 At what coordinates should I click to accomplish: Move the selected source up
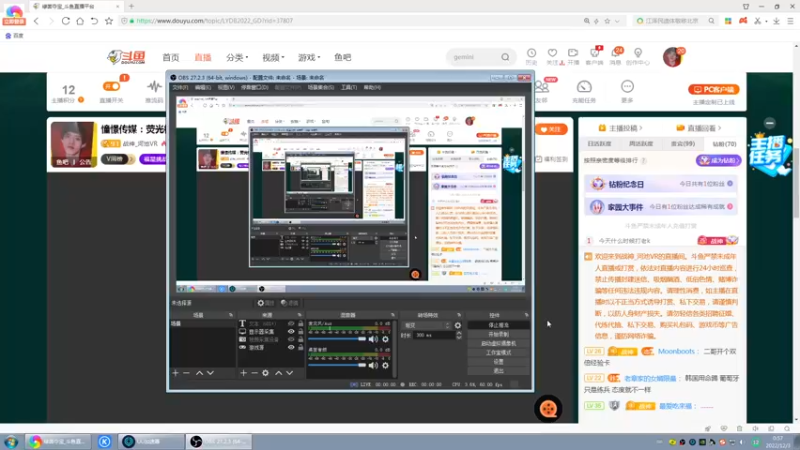pyautogui.click(x=279, y=373)
